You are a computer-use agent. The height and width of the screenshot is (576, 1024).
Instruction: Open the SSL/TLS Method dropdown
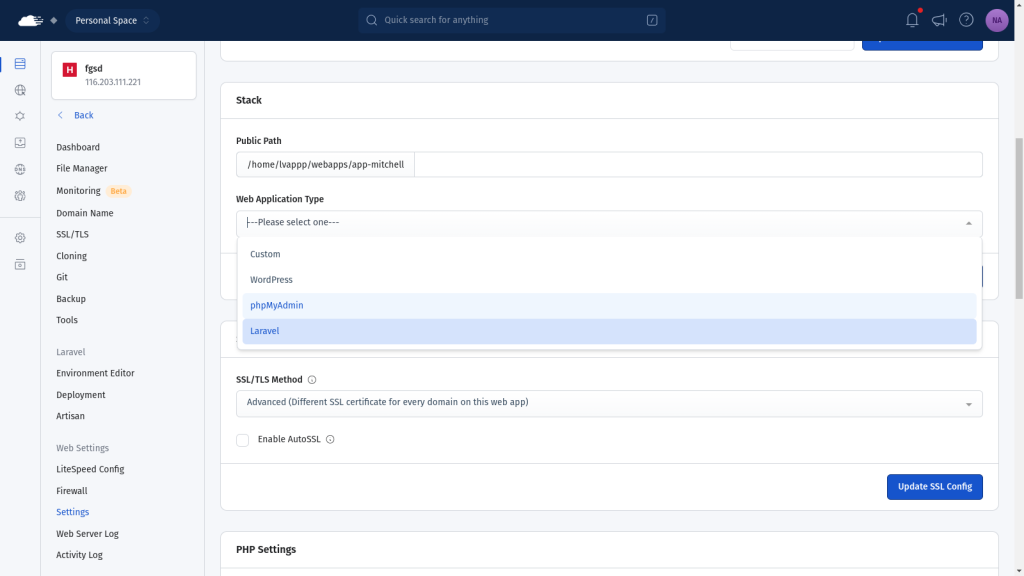609,403
